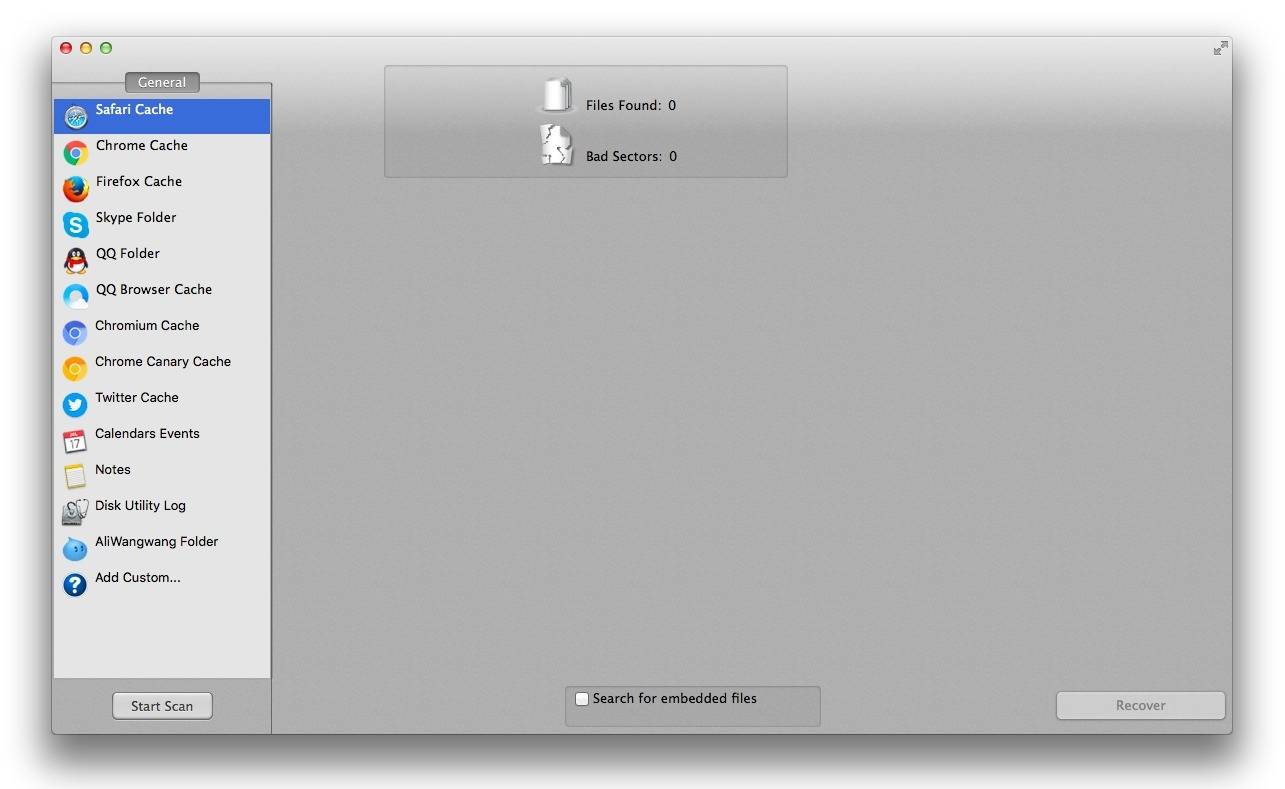
Task: Start the scan with Start Scan button
Action: tap(162, 706)
